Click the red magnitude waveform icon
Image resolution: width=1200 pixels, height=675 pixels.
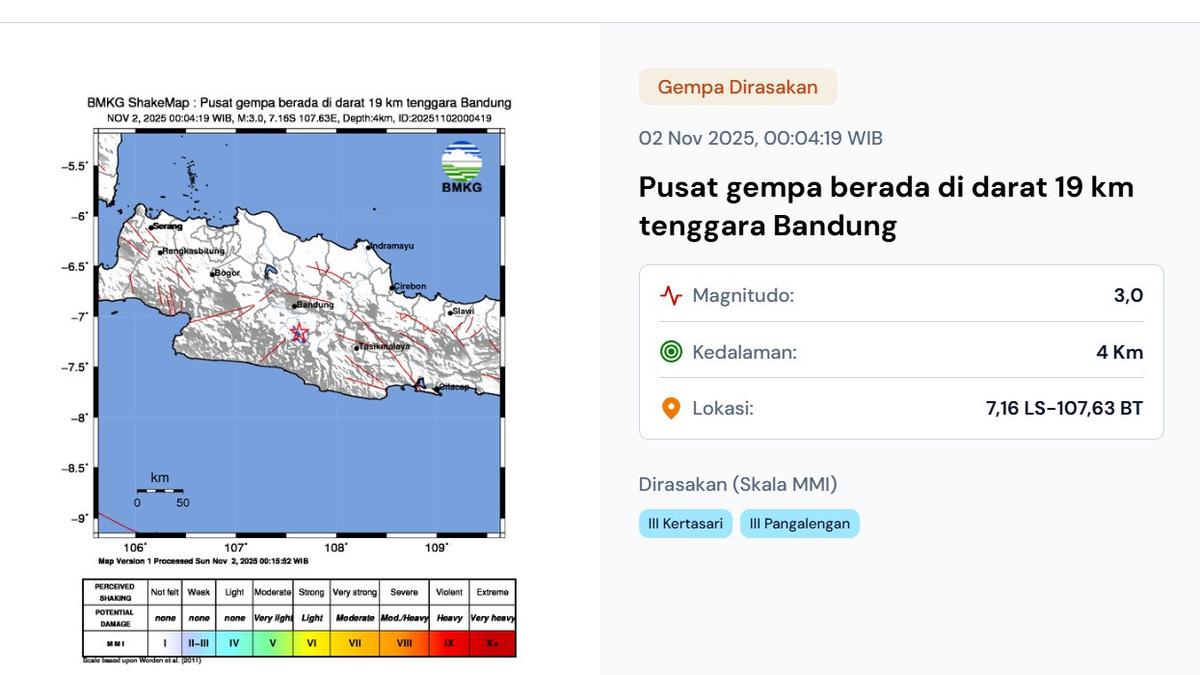671,296
